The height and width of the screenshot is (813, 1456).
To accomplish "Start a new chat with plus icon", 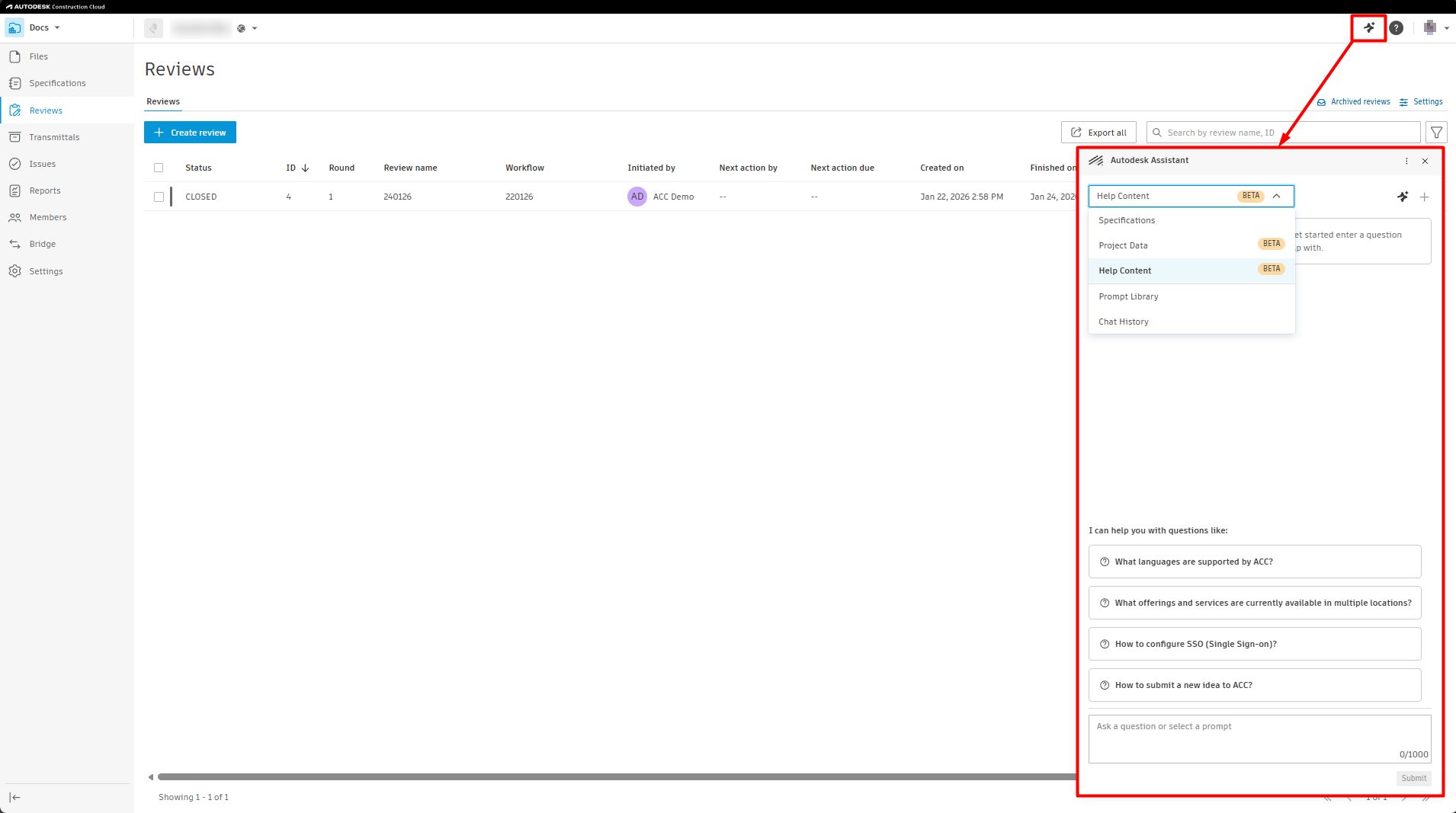I will pos(1424,197).
